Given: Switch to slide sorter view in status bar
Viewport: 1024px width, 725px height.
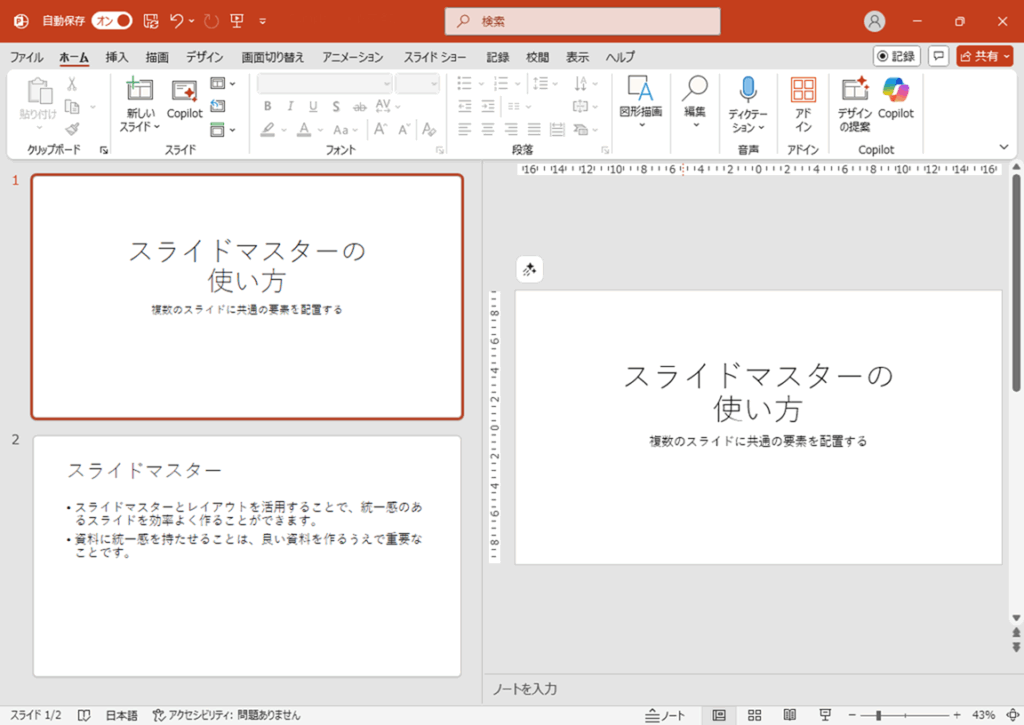Looking at the screenshot, I should (754, 715).
